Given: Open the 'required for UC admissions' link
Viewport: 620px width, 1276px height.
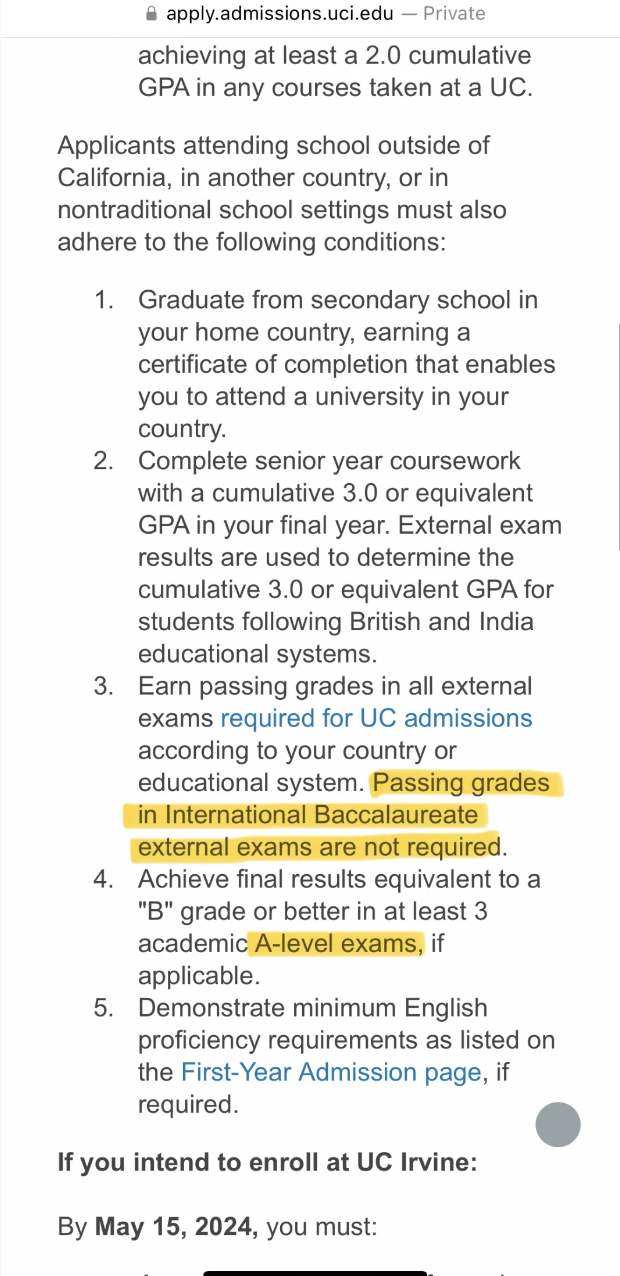Looking at the screenshot, I should coord(376,718).
